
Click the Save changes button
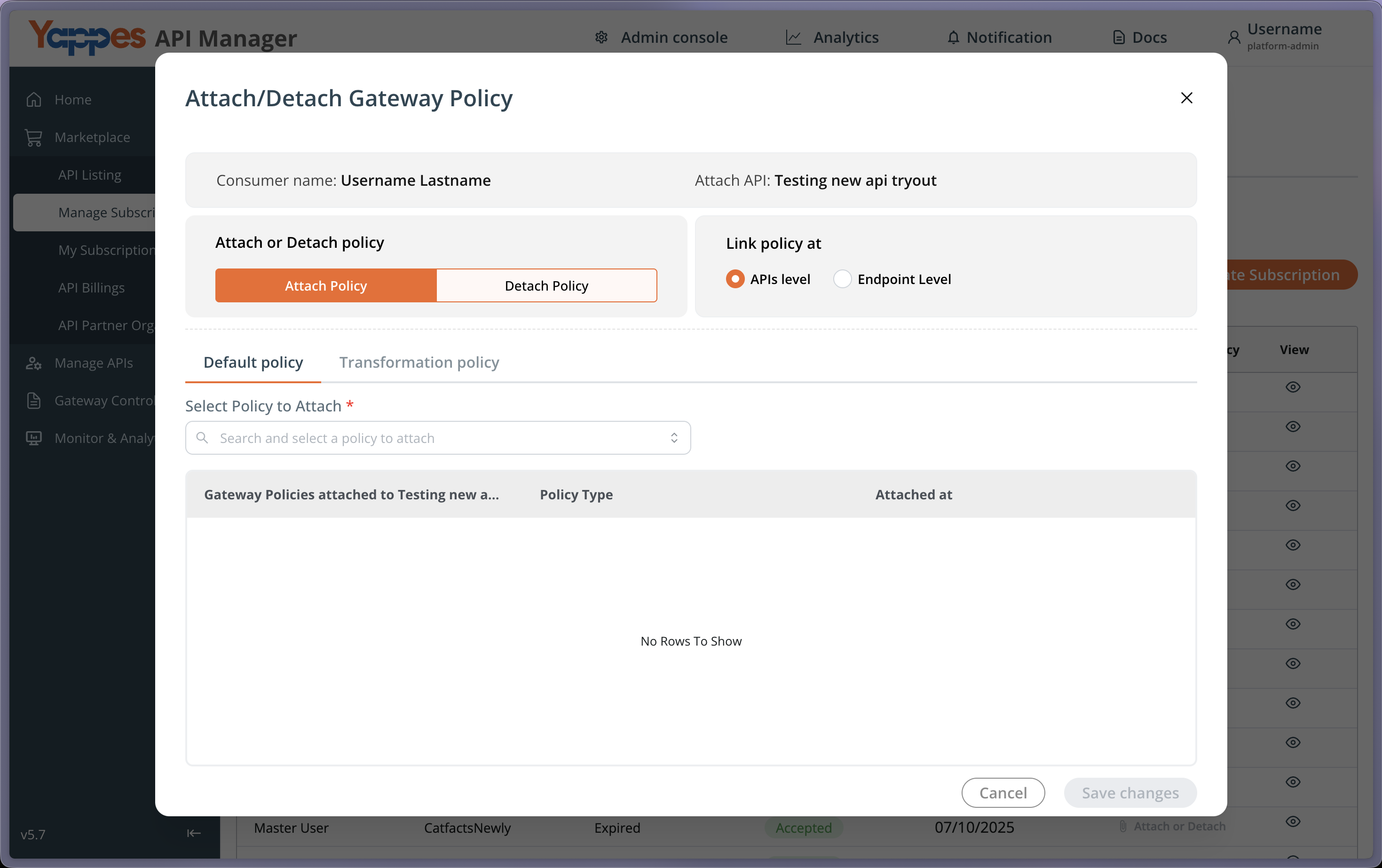pyautogui.click(x=1130, y=792)
